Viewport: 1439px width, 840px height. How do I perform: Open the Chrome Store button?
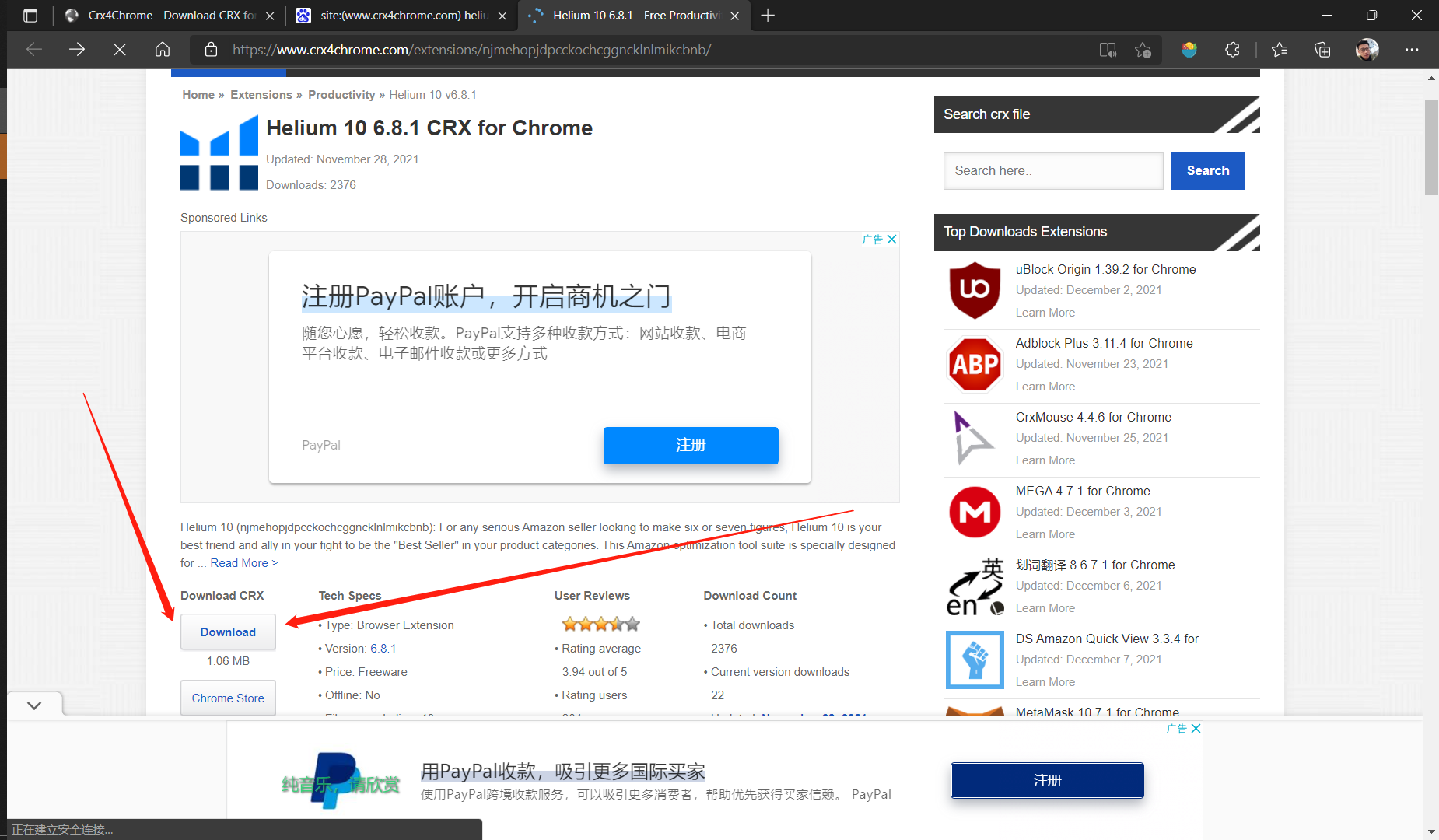(x=228, y=698)
